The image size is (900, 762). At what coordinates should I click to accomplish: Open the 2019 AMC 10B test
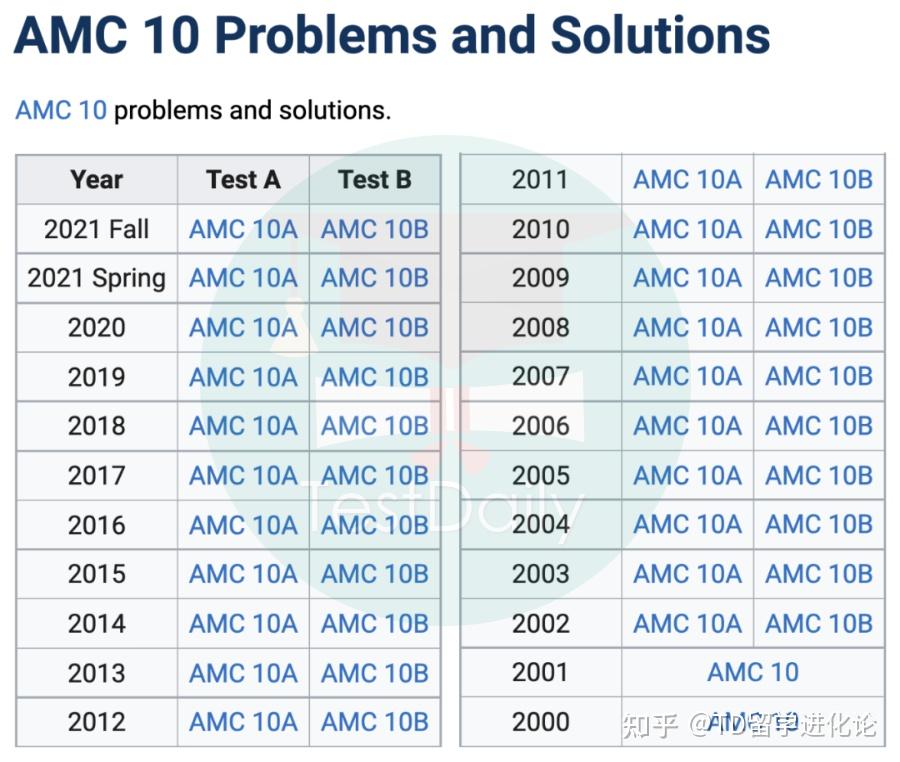375,377
